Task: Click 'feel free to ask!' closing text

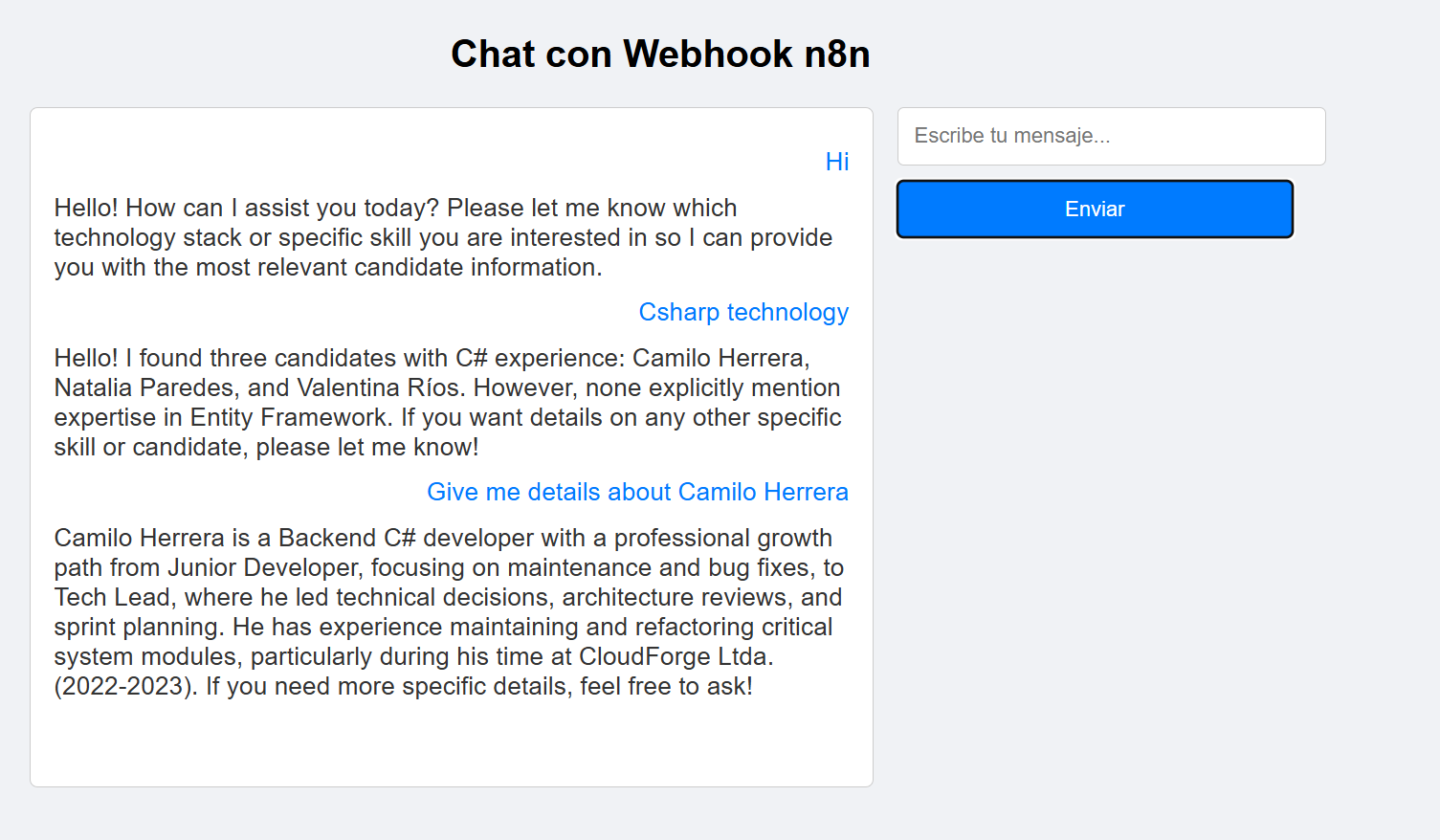Action: [x=666, y=686]
